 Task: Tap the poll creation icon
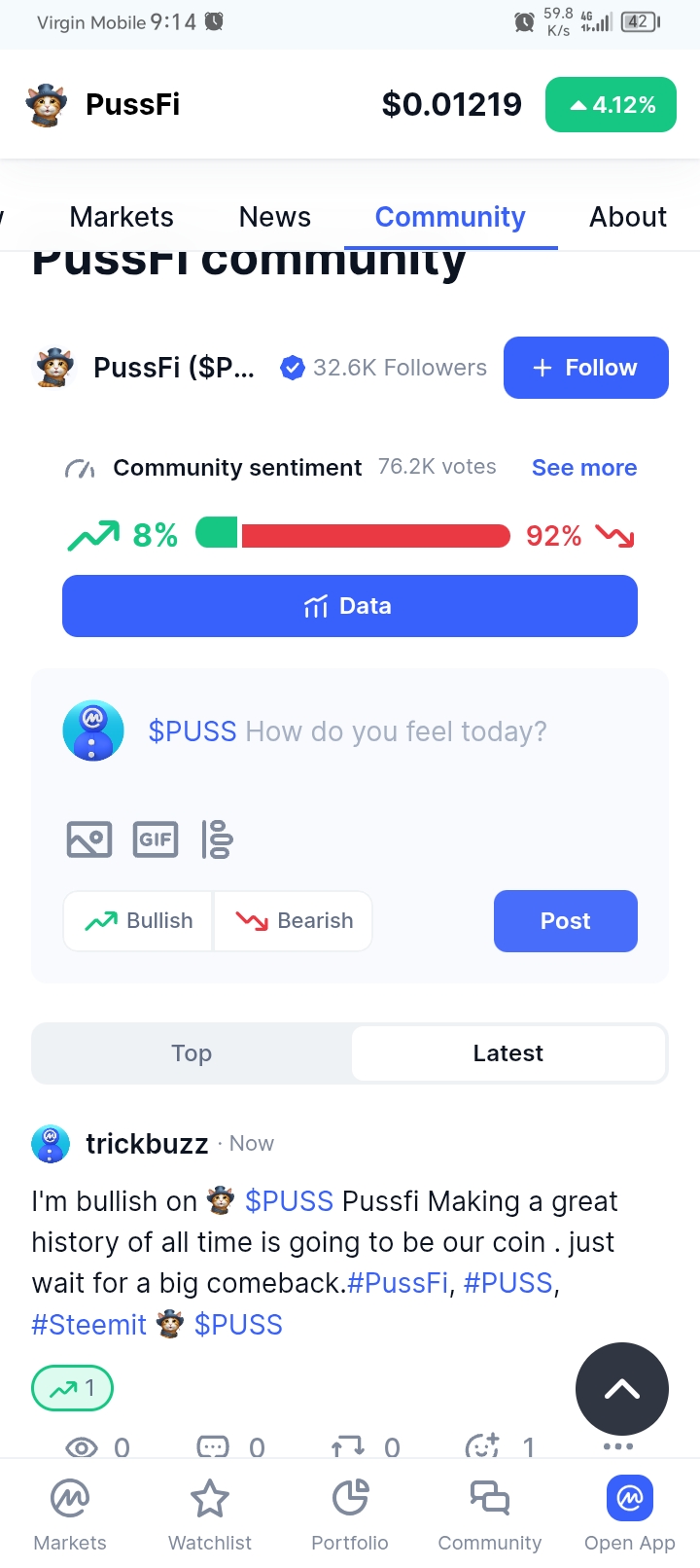click(x=217, y=839)
